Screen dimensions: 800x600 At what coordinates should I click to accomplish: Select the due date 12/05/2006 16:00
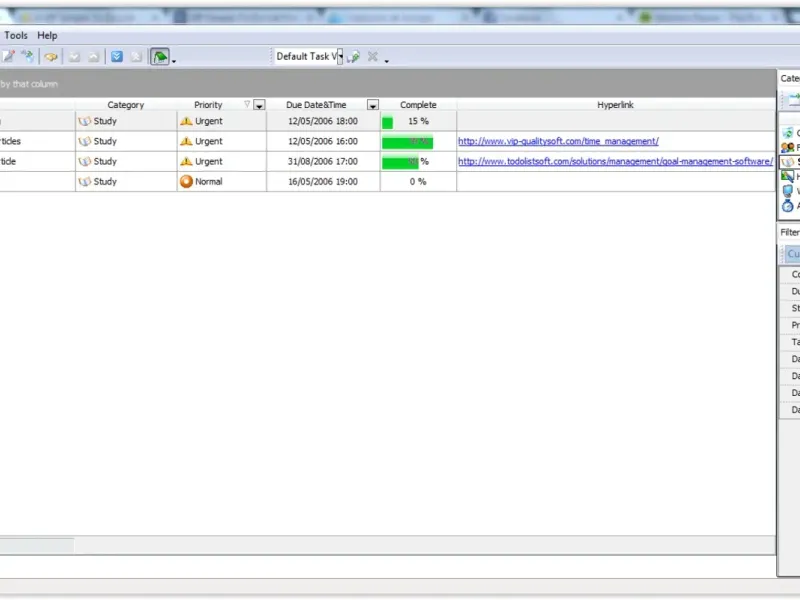coord(322,141)
